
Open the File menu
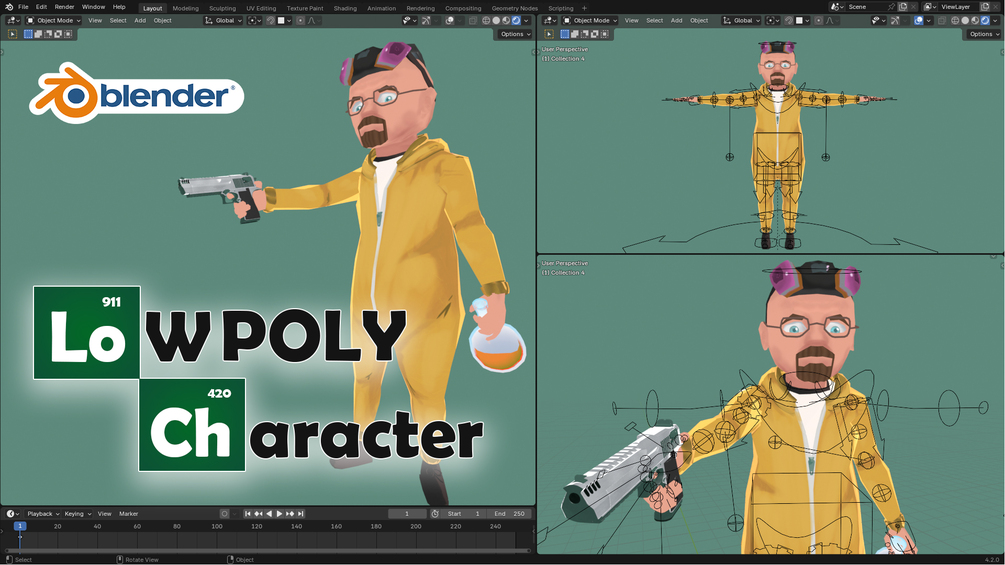coord(23,7)
